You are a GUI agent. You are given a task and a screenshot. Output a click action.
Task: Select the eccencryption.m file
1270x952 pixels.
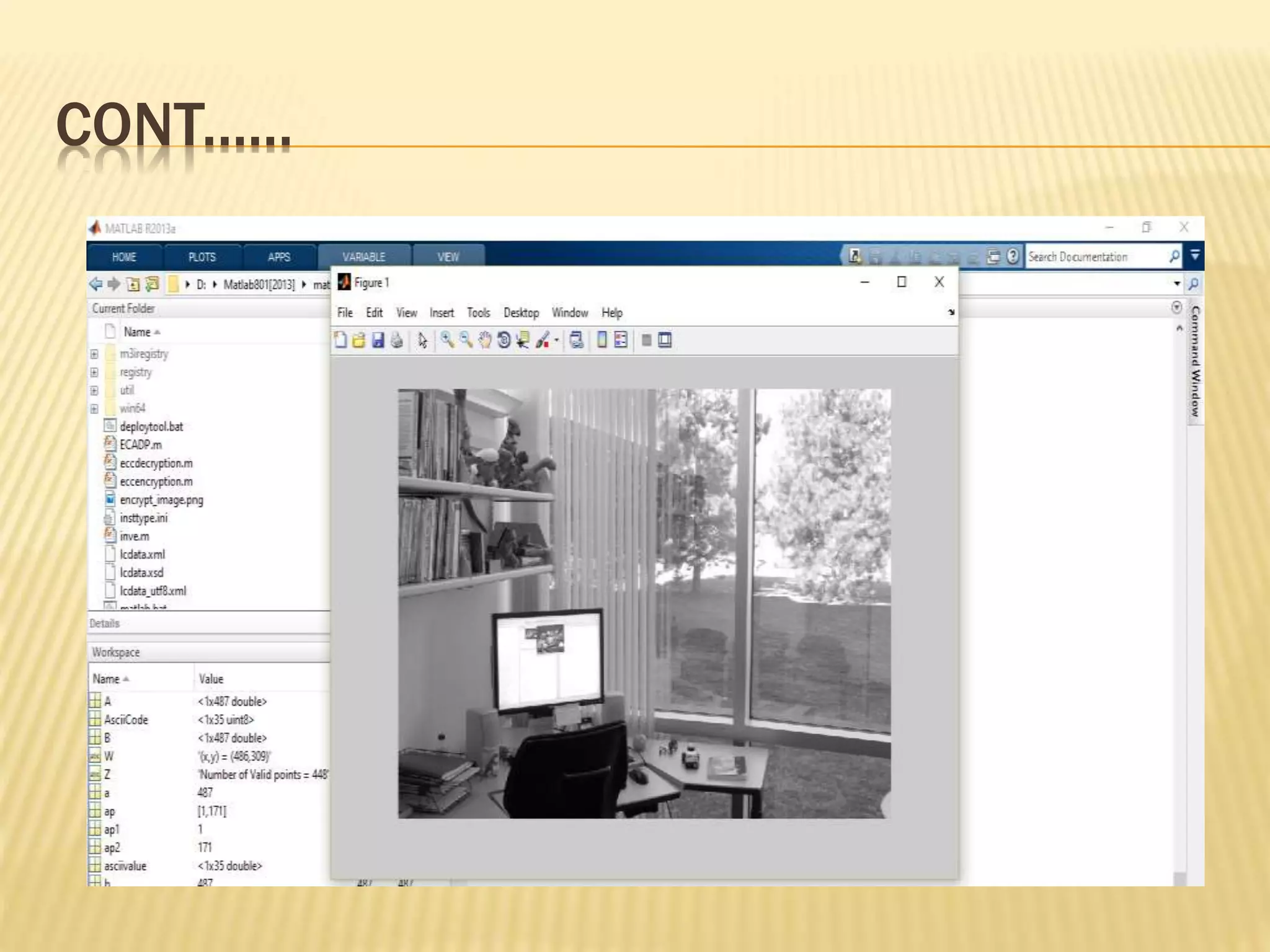tap(156, 482)
